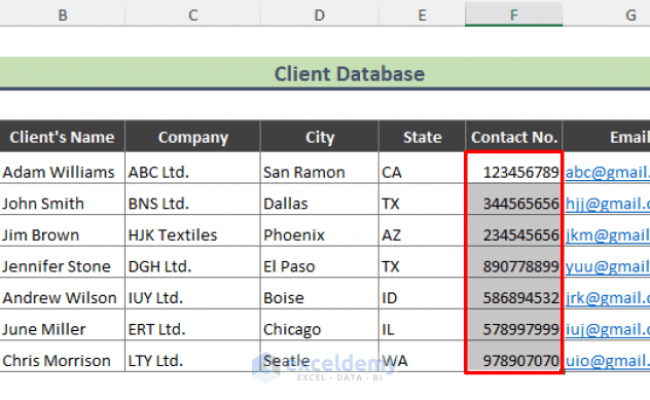The image size is (650, 400).
Task: Open the hjj@gmail email link
Action: coord(607,204)
